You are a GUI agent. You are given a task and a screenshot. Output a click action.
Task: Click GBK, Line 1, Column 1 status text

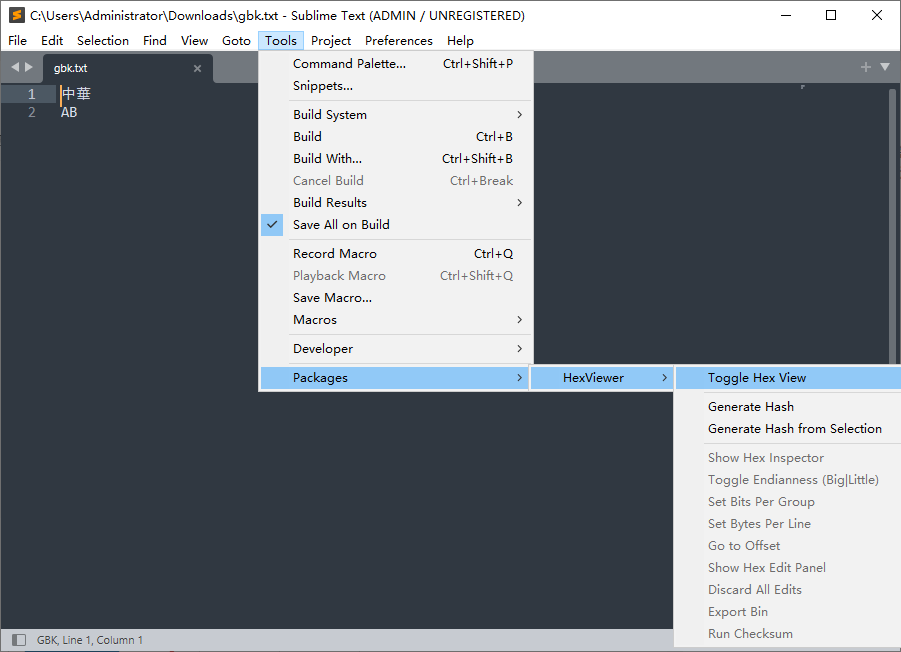click(x=90, y=640)
